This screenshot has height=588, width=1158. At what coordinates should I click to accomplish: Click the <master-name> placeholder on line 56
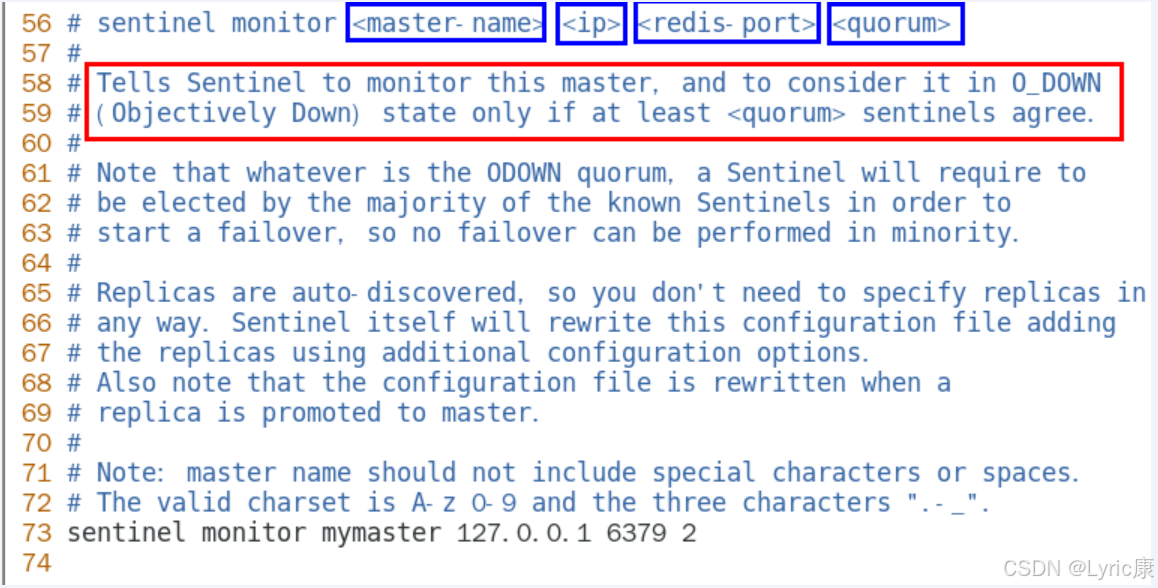446,24
